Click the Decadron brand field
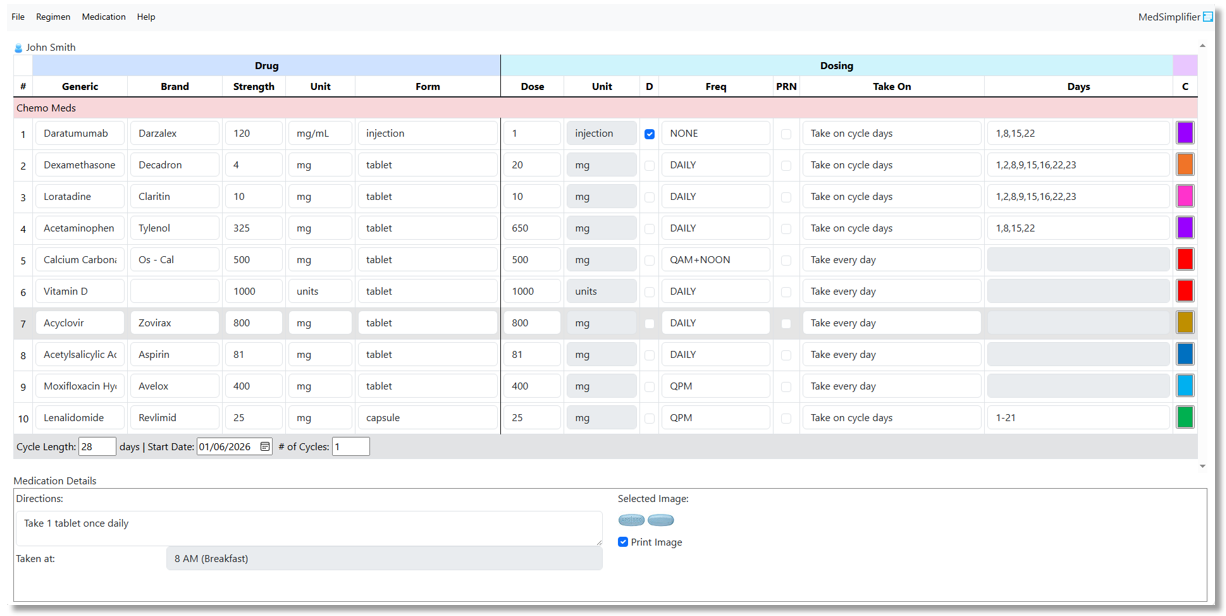 (x=175, y=165)
